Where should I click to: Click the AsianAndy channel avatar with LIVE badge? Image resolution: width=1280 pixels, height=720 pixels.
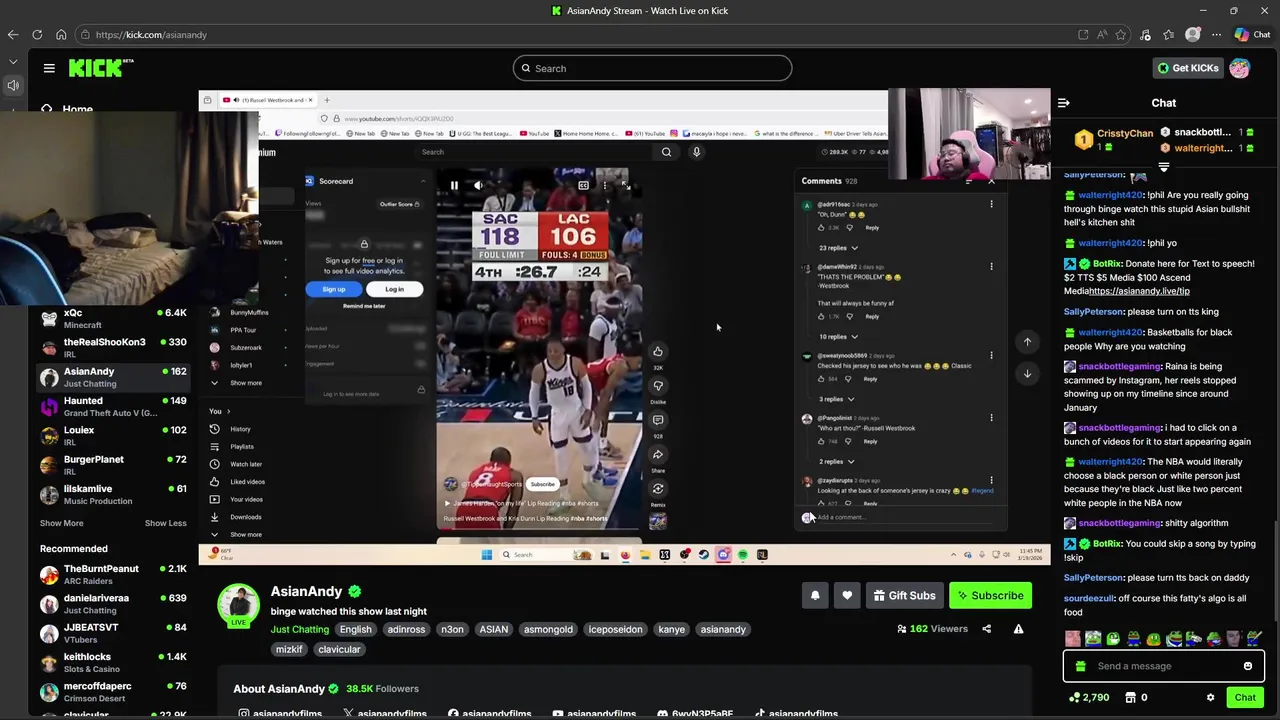pyautogui.click(x=239, y=606)
